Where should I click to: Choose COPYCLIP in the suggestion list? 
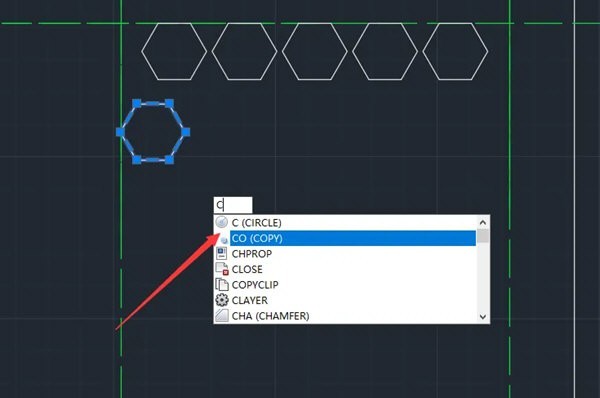[345, 285]
